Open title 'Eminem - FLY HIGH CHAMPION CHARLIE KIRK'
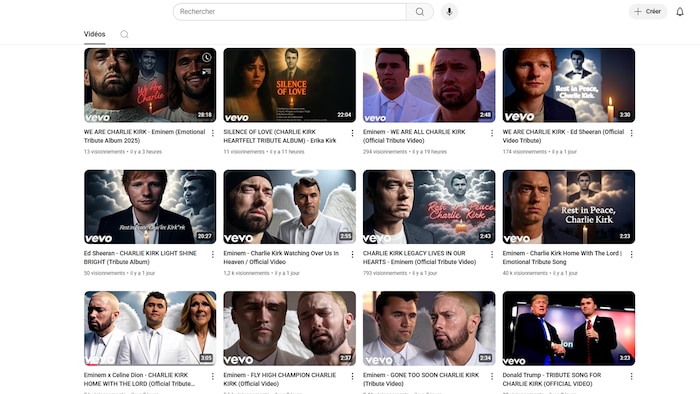This screenshot has width=700, height=394. coord(280,379)
